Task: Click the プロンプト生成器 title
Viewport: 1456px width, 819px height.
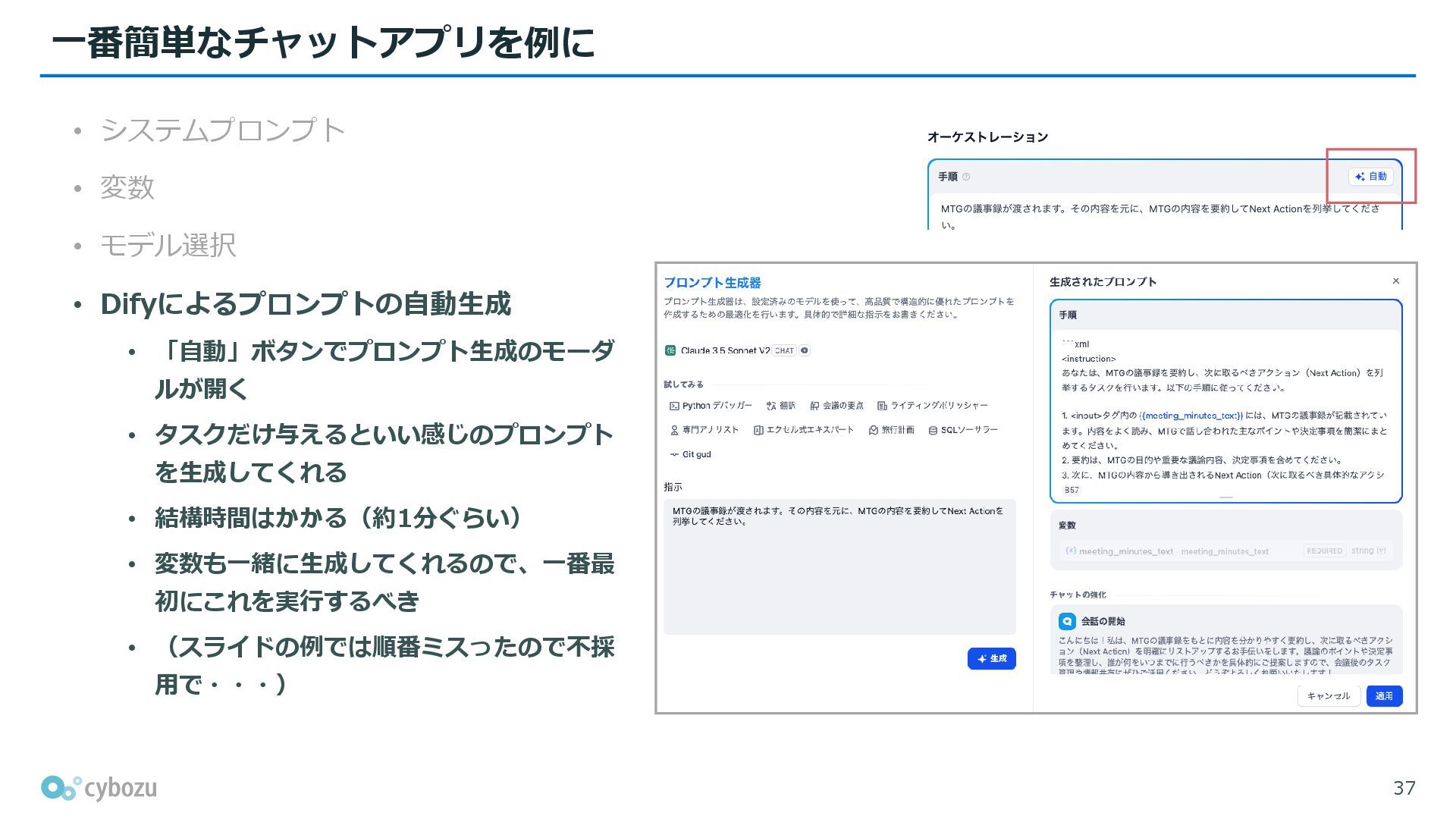Action: 712,282
